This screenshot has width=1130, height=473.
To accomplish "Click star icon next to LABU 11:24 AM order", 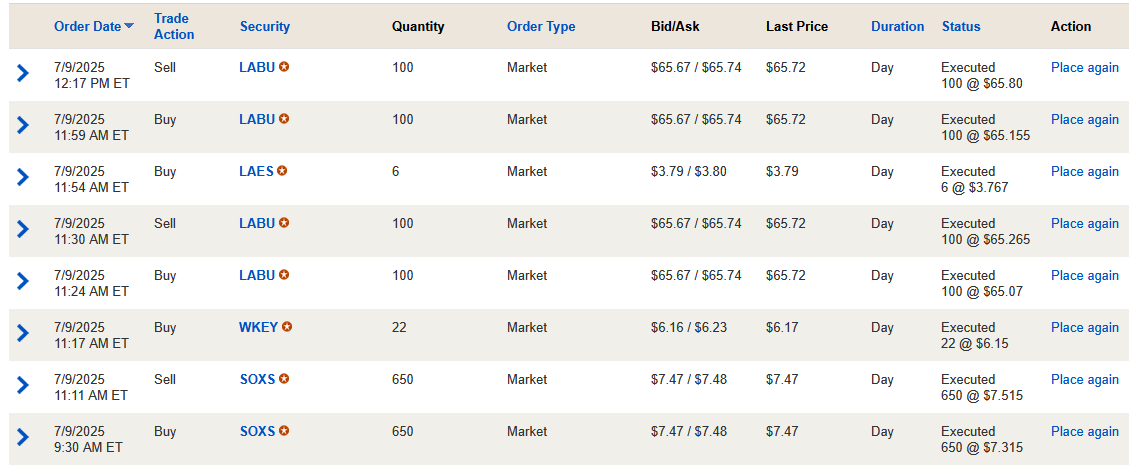I will [x=284, y=275].
